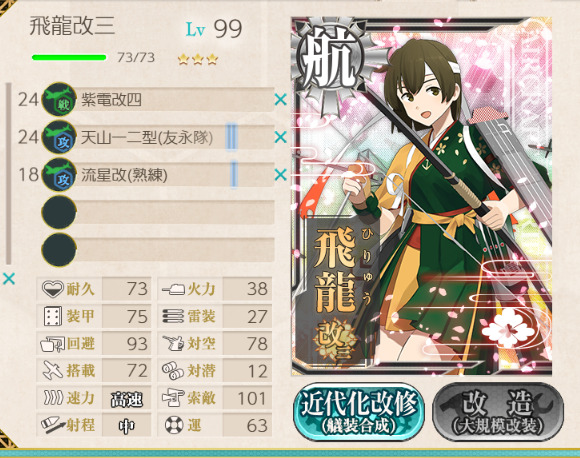Screen dimensions: 580x458
Task: Click the 火力 firepower gun icon
Action: tap(173, 289)
